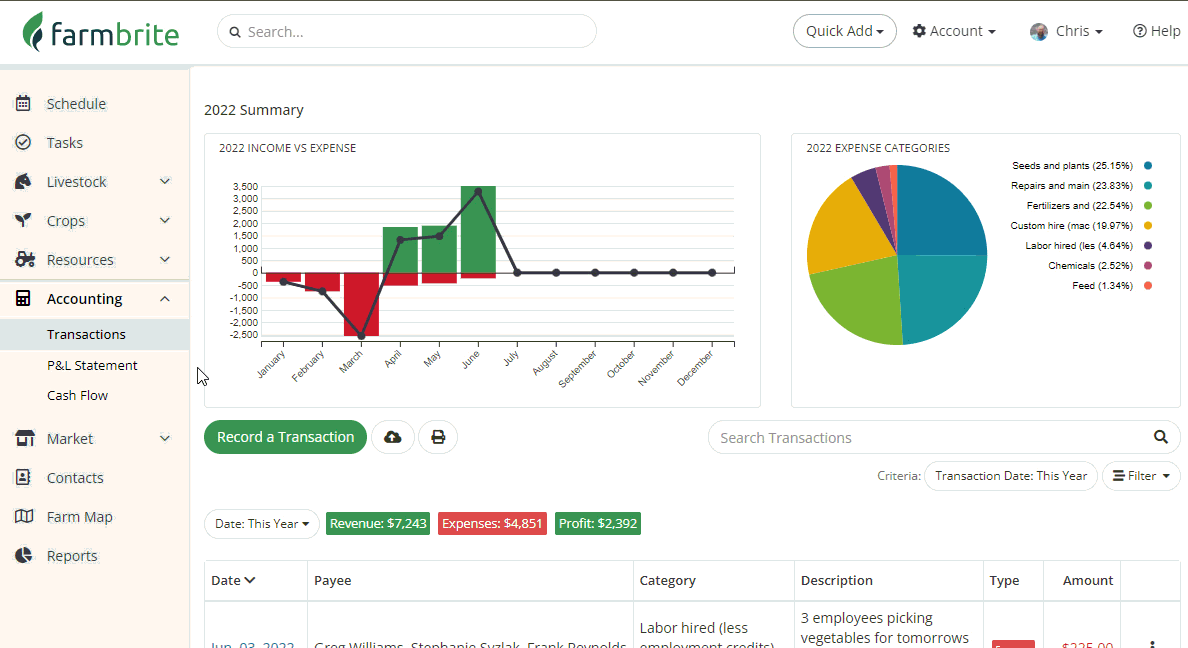Click the top Search input field

coord(407,32)
